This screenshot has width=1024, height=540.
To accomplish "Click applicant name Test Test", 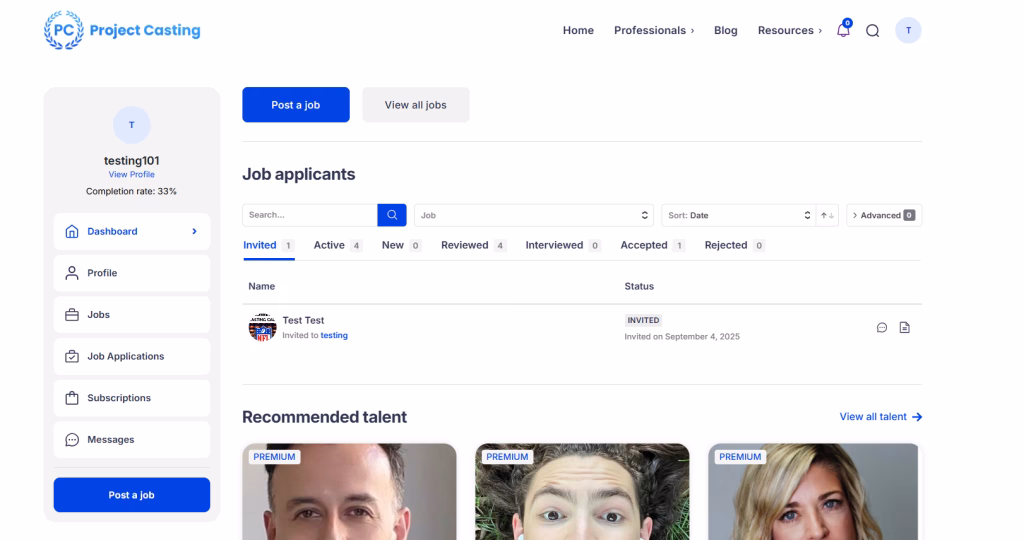I will coord(303,321).
